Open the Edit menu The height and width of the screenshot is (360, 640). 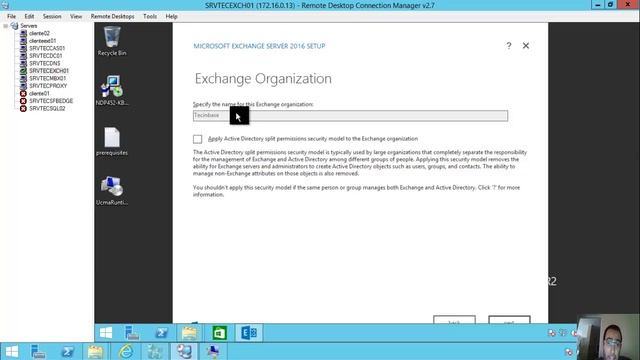29,16
